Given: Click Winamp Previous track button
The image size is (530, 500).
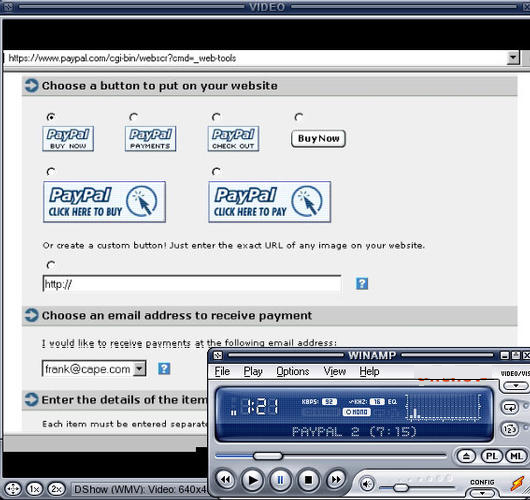Looking at the screenshot, I should click(225, 479).
